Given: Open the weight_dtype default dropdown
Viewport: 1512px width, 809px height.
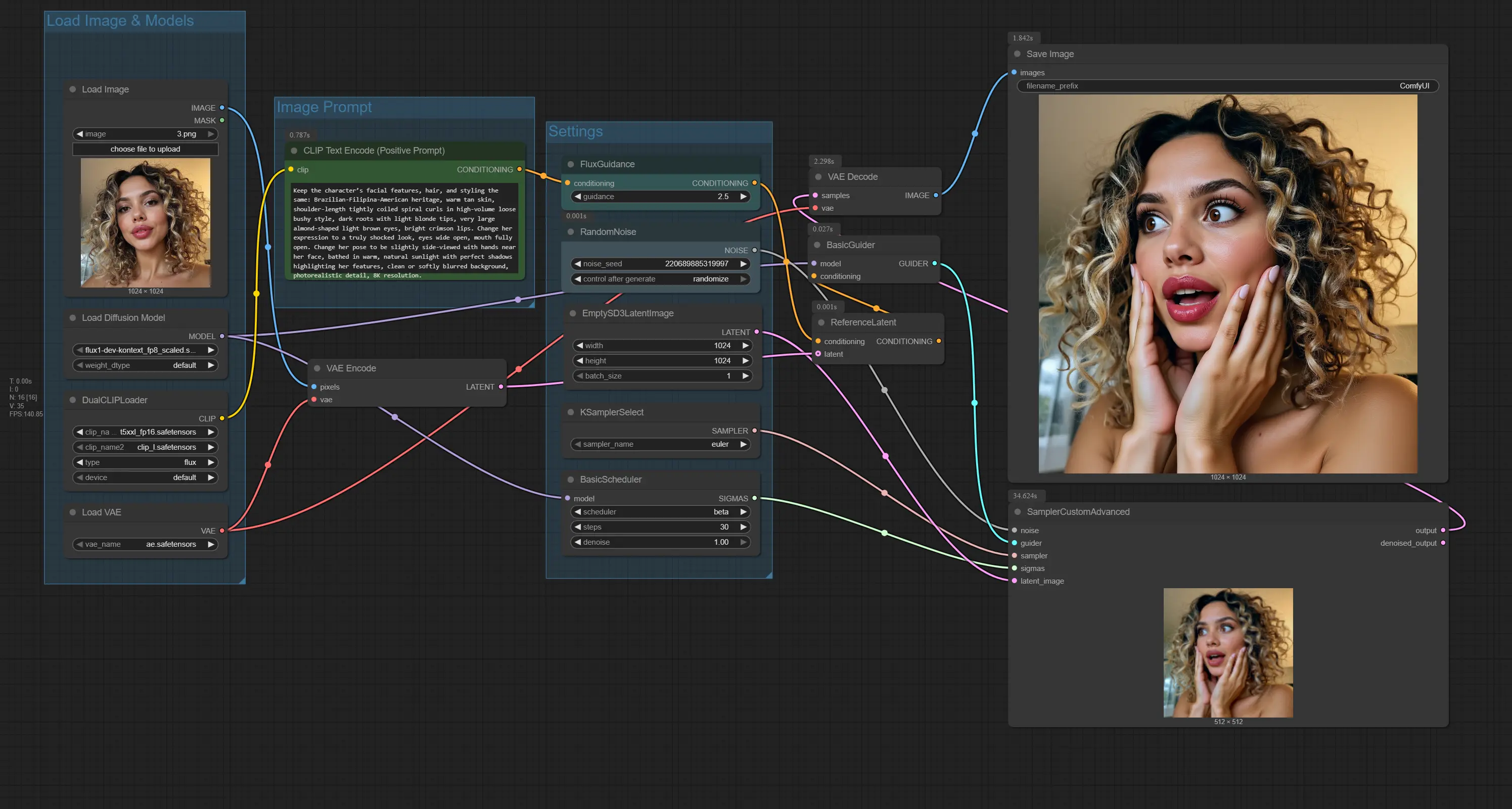Looking at the screenshot, I should click(x=145, y=365).
